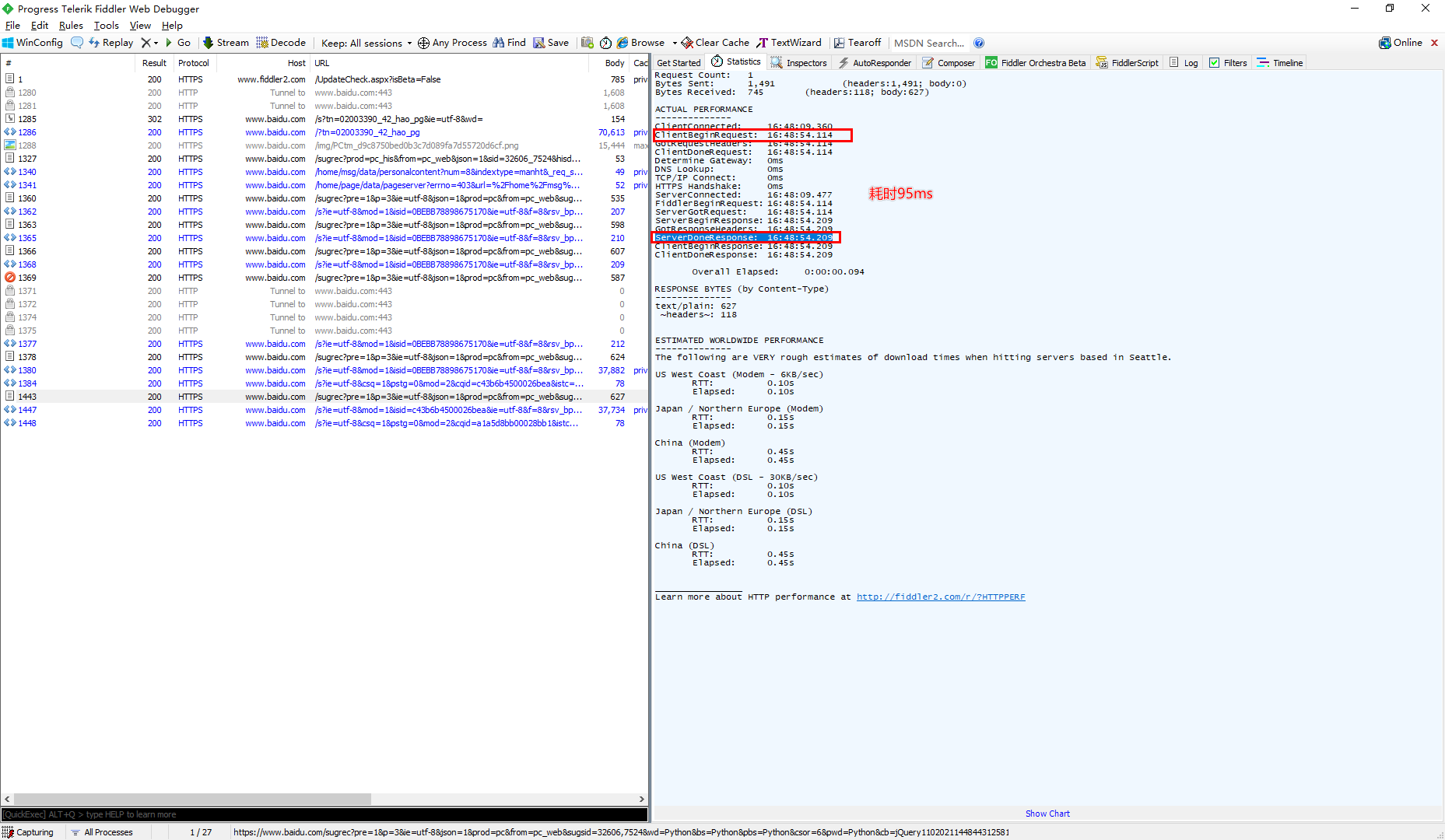
Task: Select session 1 UpdateCheck.aspx row
Action: click(x=324, y=79)
